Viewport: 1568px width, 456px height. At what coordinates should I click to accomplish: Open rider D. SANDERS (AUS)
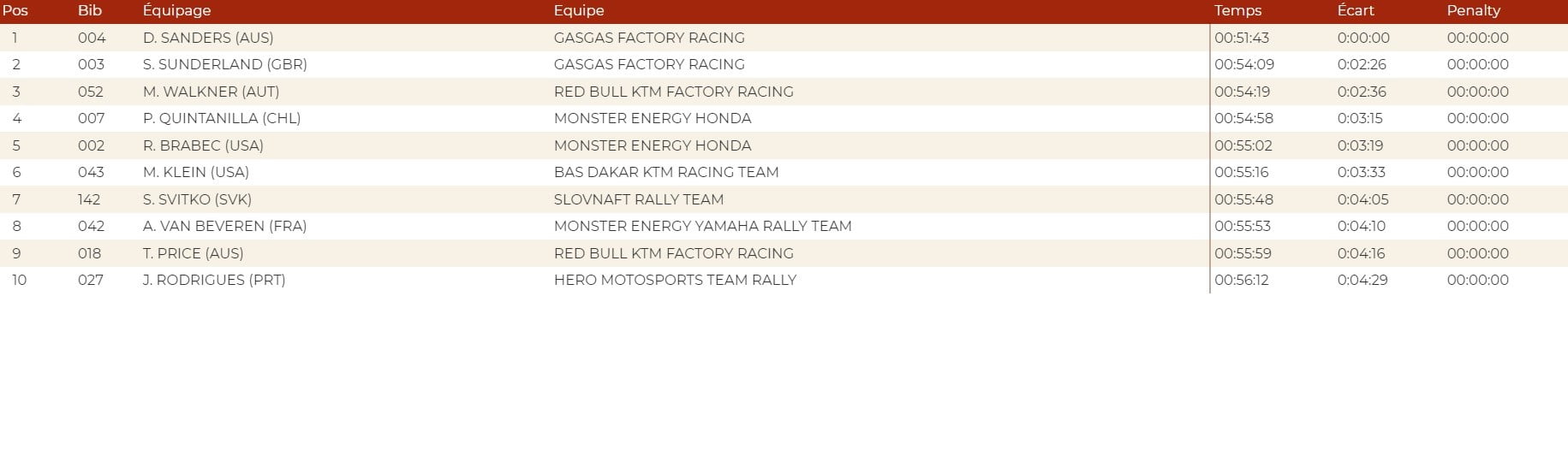point(208,38)
